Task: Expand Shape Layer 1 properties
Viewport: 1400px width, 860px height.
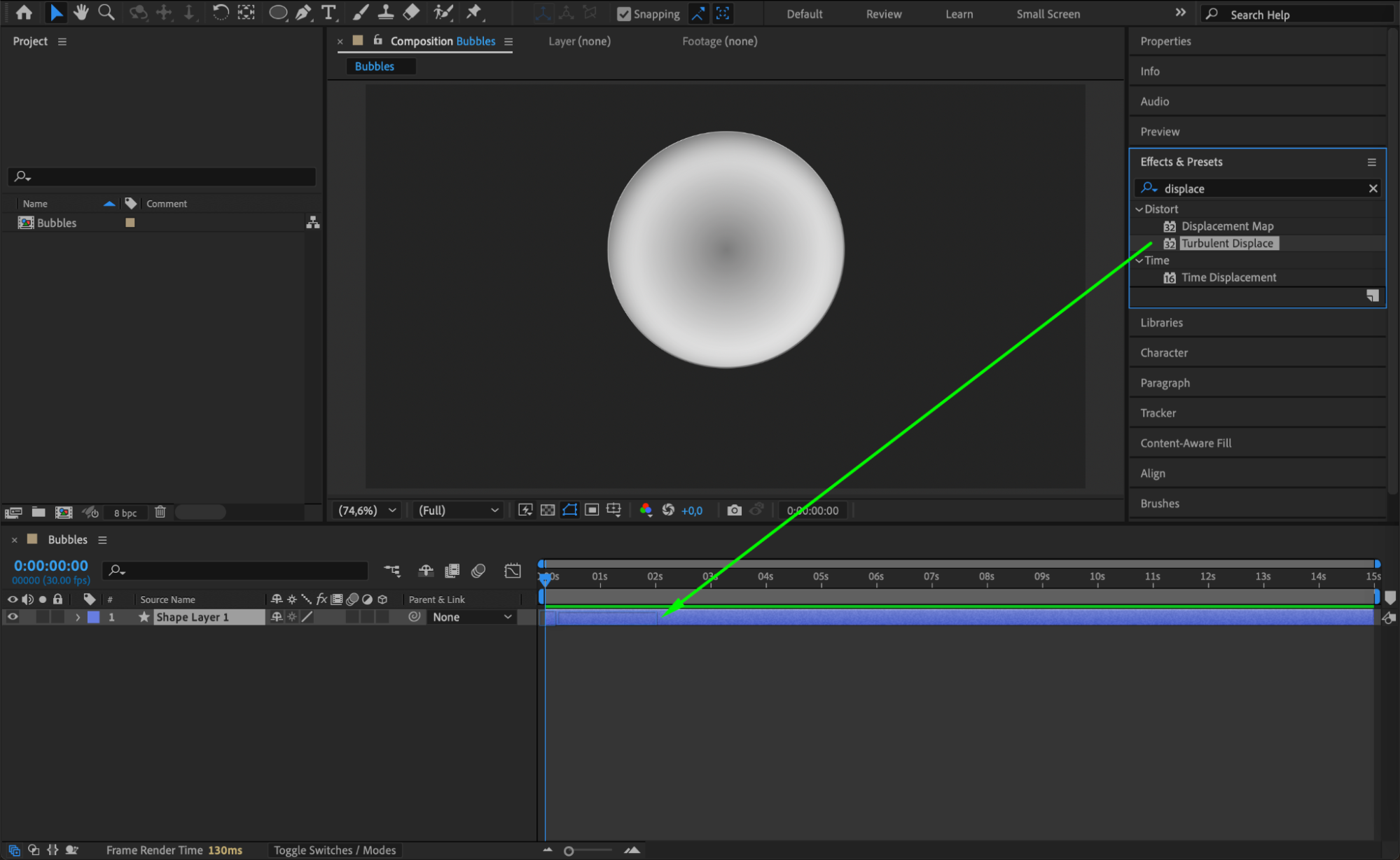Action: click(78, 617)
